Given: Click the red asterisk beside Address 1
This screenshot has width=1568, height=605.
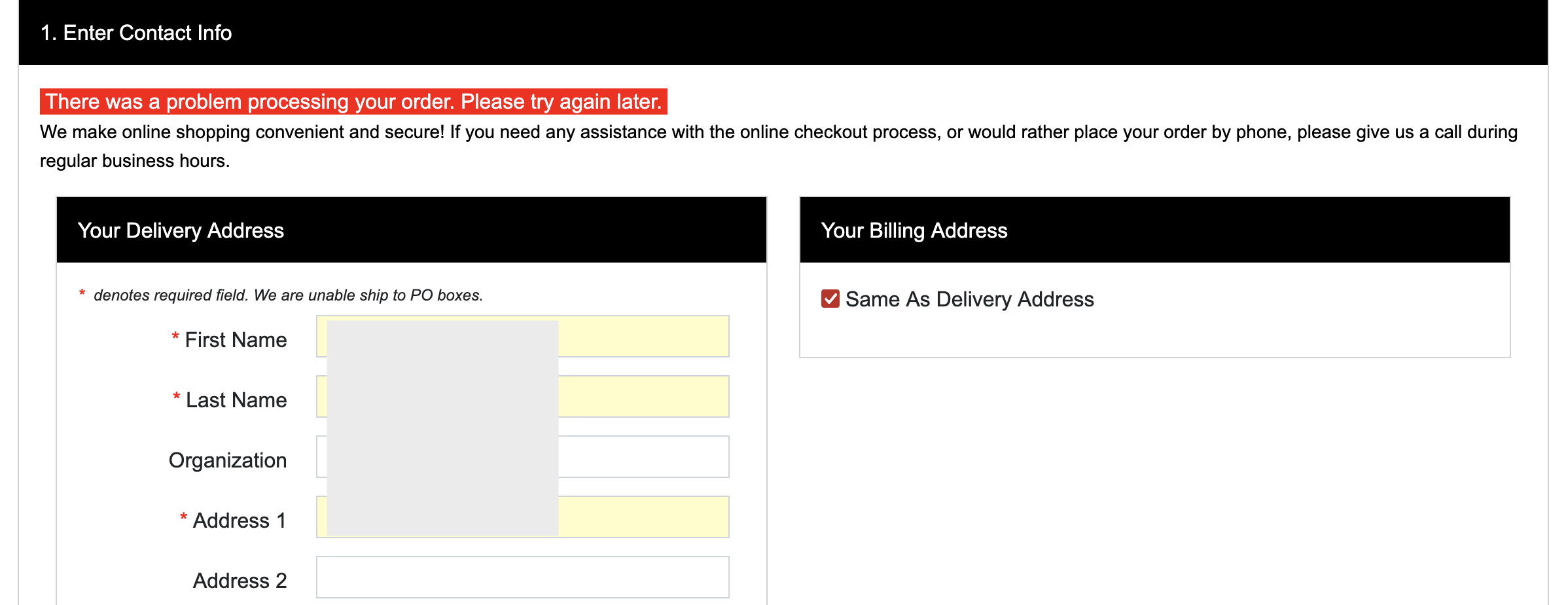Looking at the screenshot, I should click(x=183, y=518).
